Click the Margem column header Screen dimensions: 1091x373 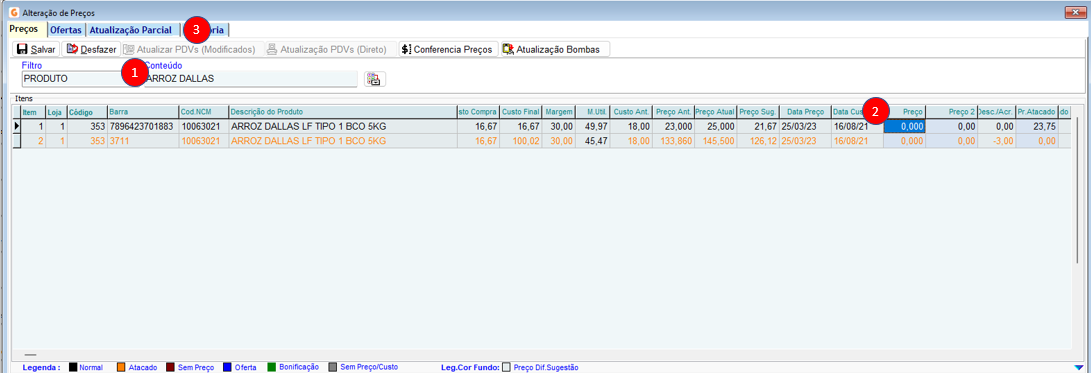[559, 112]
